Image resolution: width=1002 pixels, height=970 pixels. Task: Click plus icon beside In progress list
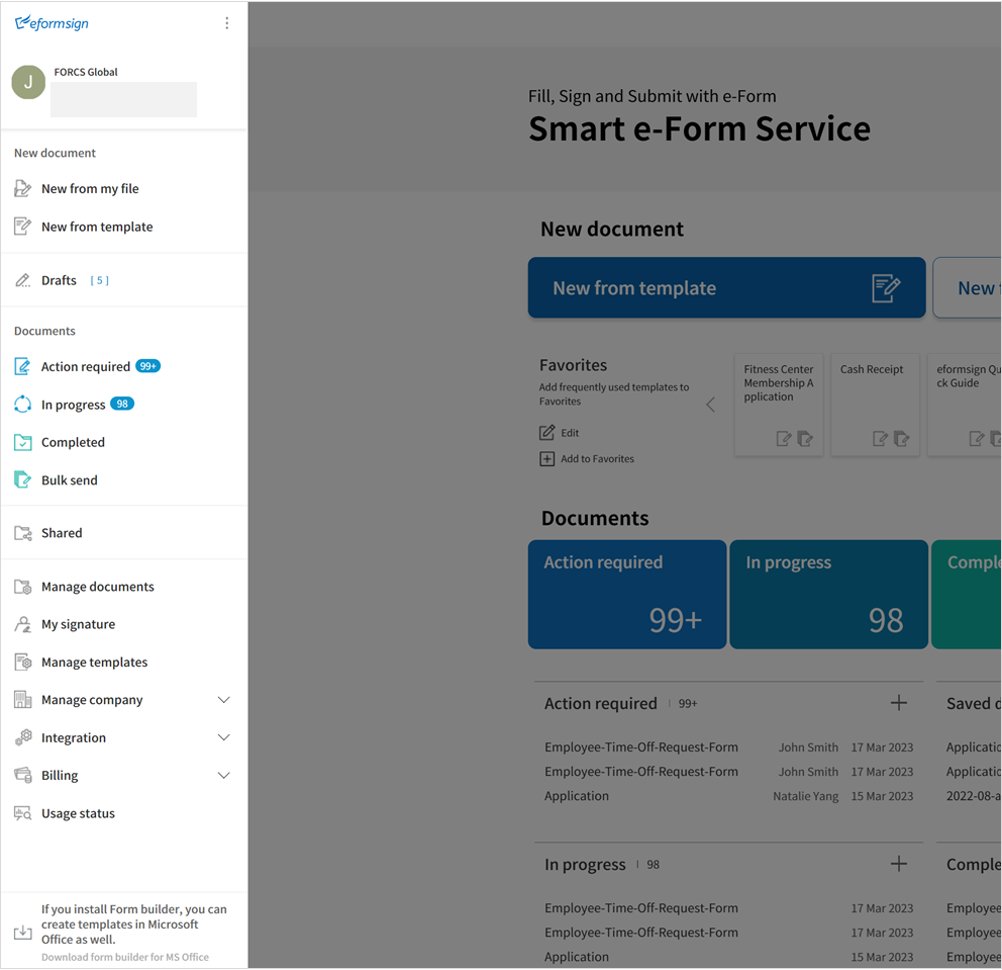coord(898,864)
